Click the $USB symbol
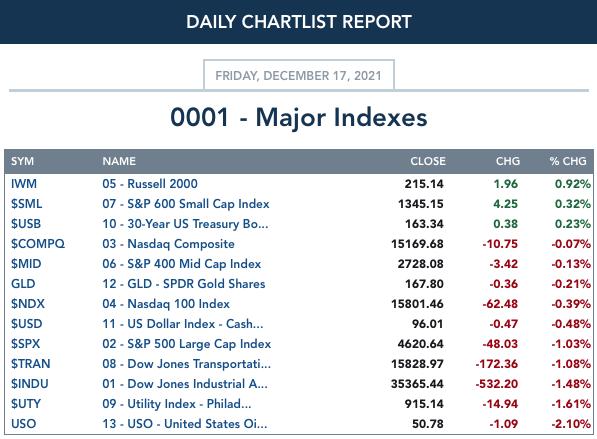Screen dimensions: 597x439 (26, 224)
